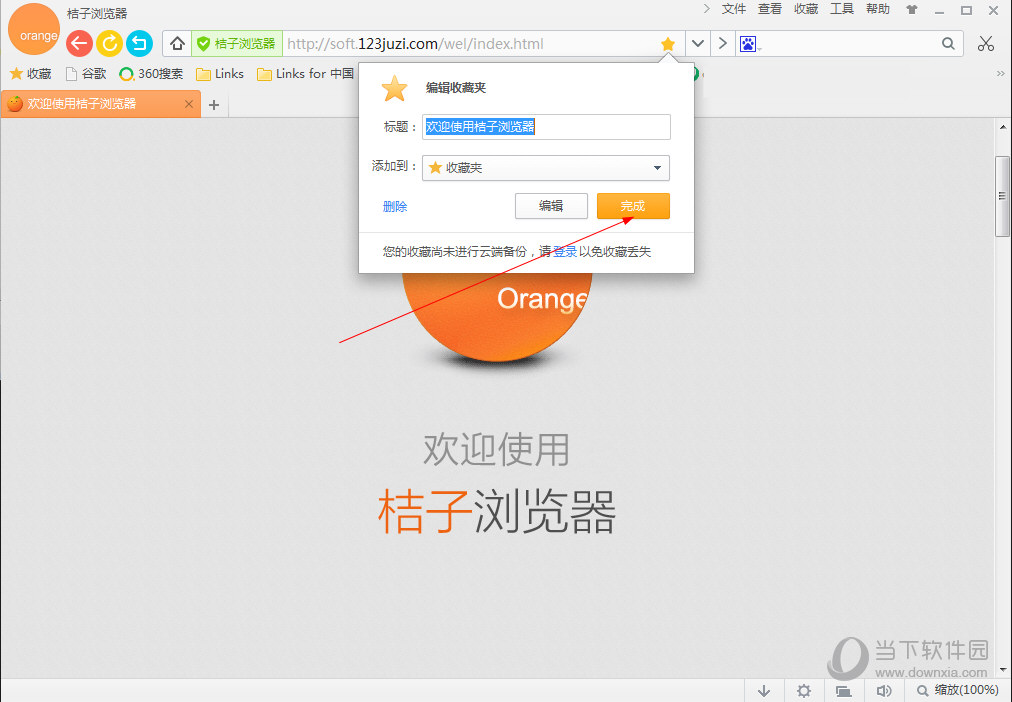
Task: Click the orange back arrow button
Action: click(80, 43)
